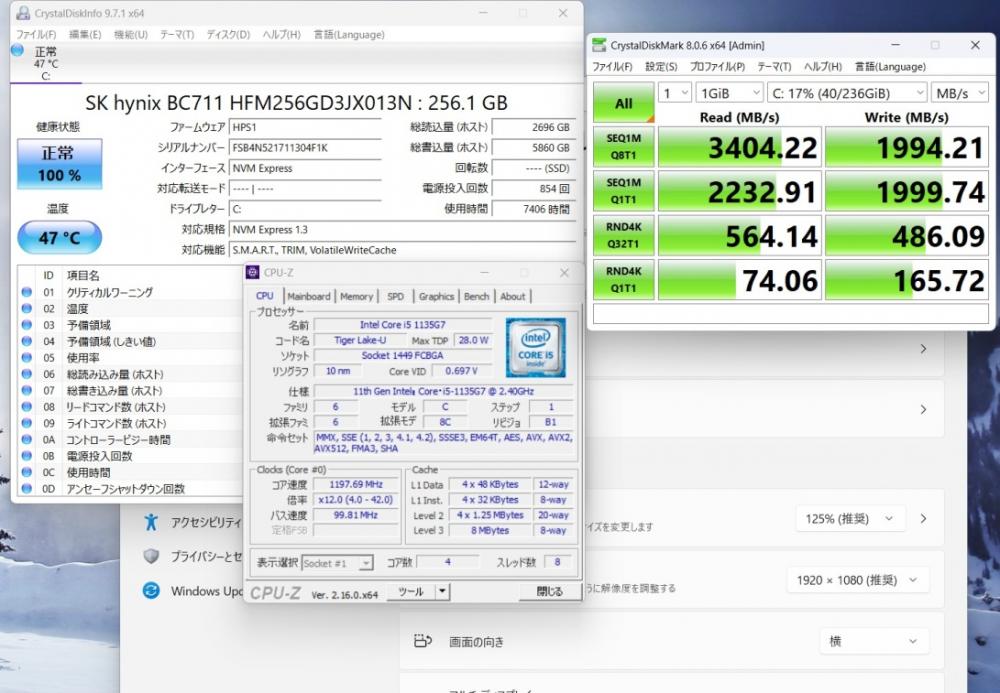Click the drive C: status orb at top
The image size is (1000, 693).
click(x=18, y=50)
